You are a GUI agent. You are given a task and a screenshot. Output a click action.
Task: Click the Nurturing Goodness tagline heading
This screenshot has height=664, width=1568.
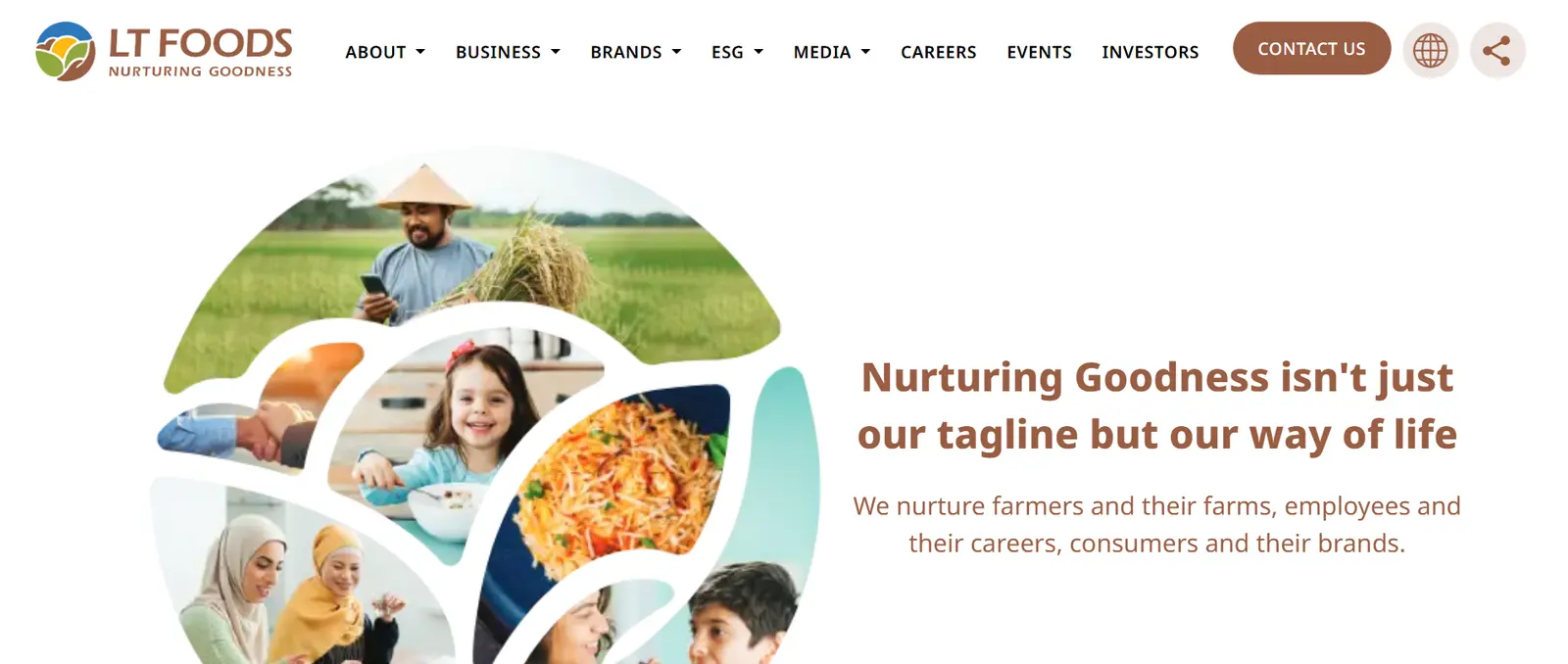pyautogui.click(x=1156, y=405)
